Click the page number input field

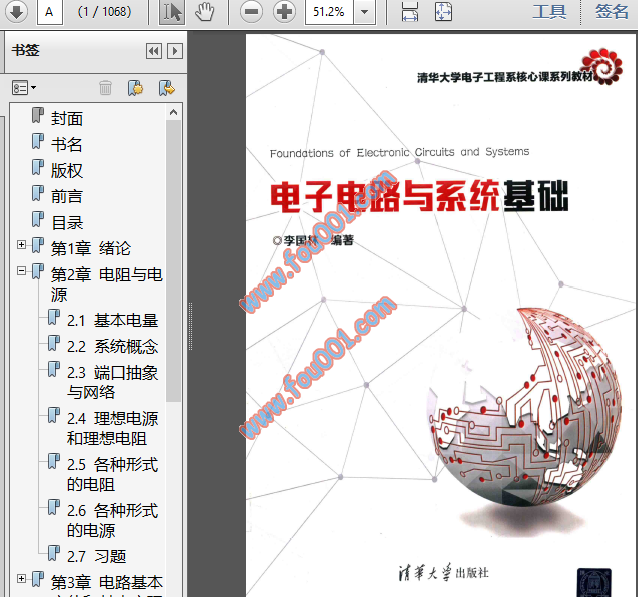point(49,12)
